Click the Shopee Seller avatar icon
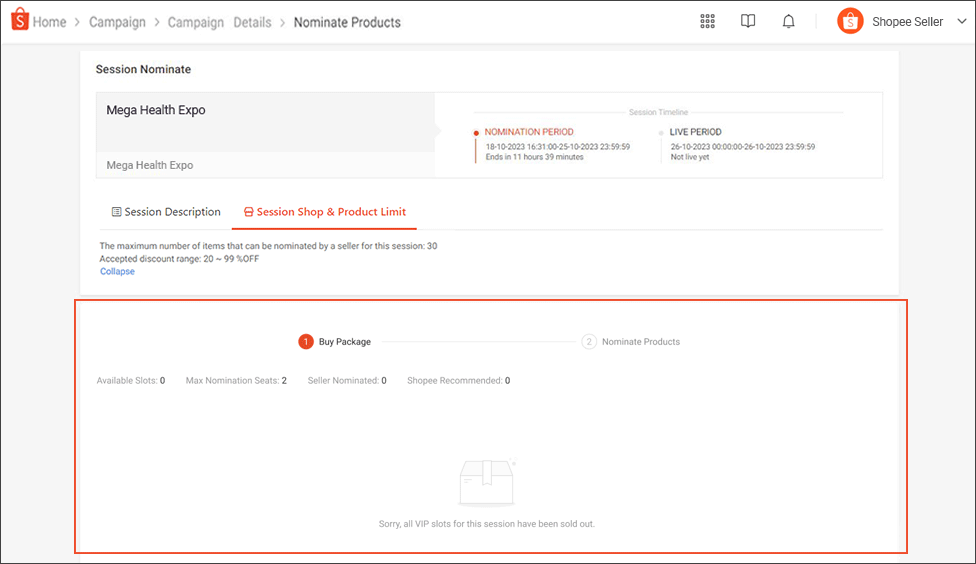The height and width of the screenshot is (564, 976). pos(850,22)
